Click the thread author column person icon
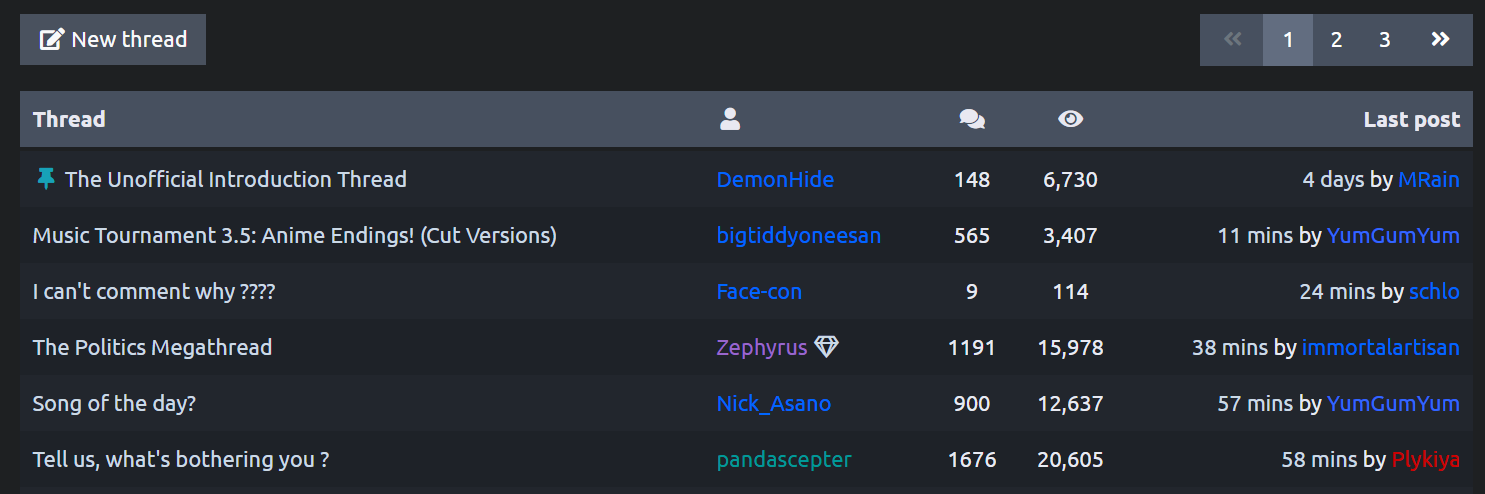Viewport: 1485px width, 494px height. [x=730, y=120]
